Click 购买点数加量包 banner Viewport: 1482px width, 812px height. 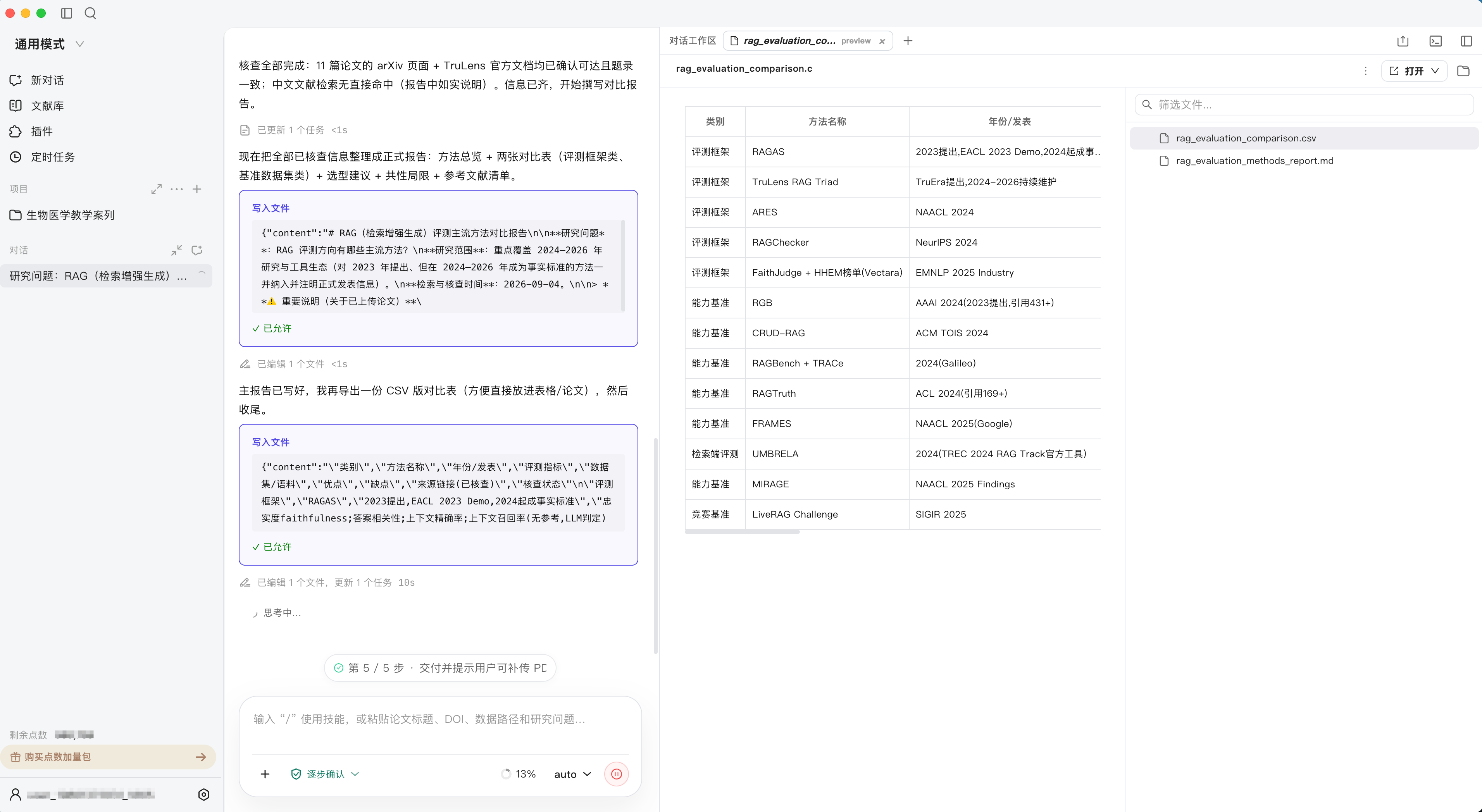108,757
